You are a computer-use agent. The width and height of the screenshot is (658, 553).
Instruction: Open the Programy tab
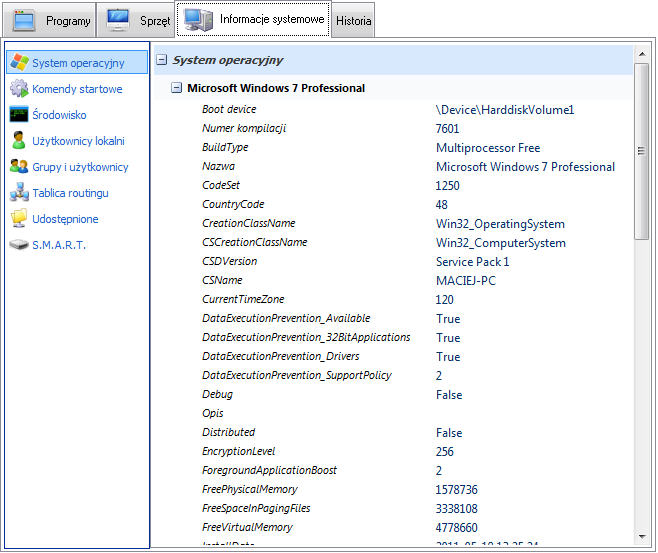click(x=49, y=20)
